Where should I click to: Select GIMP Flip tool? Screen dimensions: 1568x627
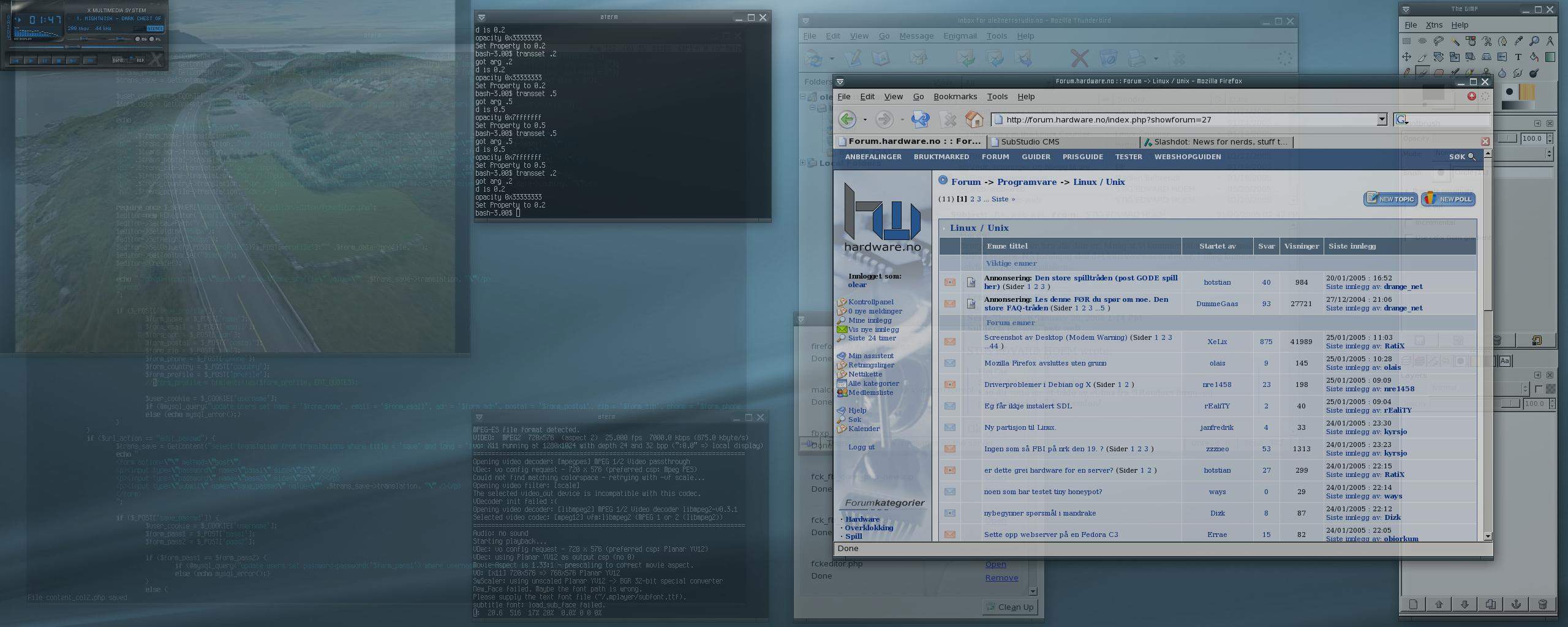(x=1502, y=56)
